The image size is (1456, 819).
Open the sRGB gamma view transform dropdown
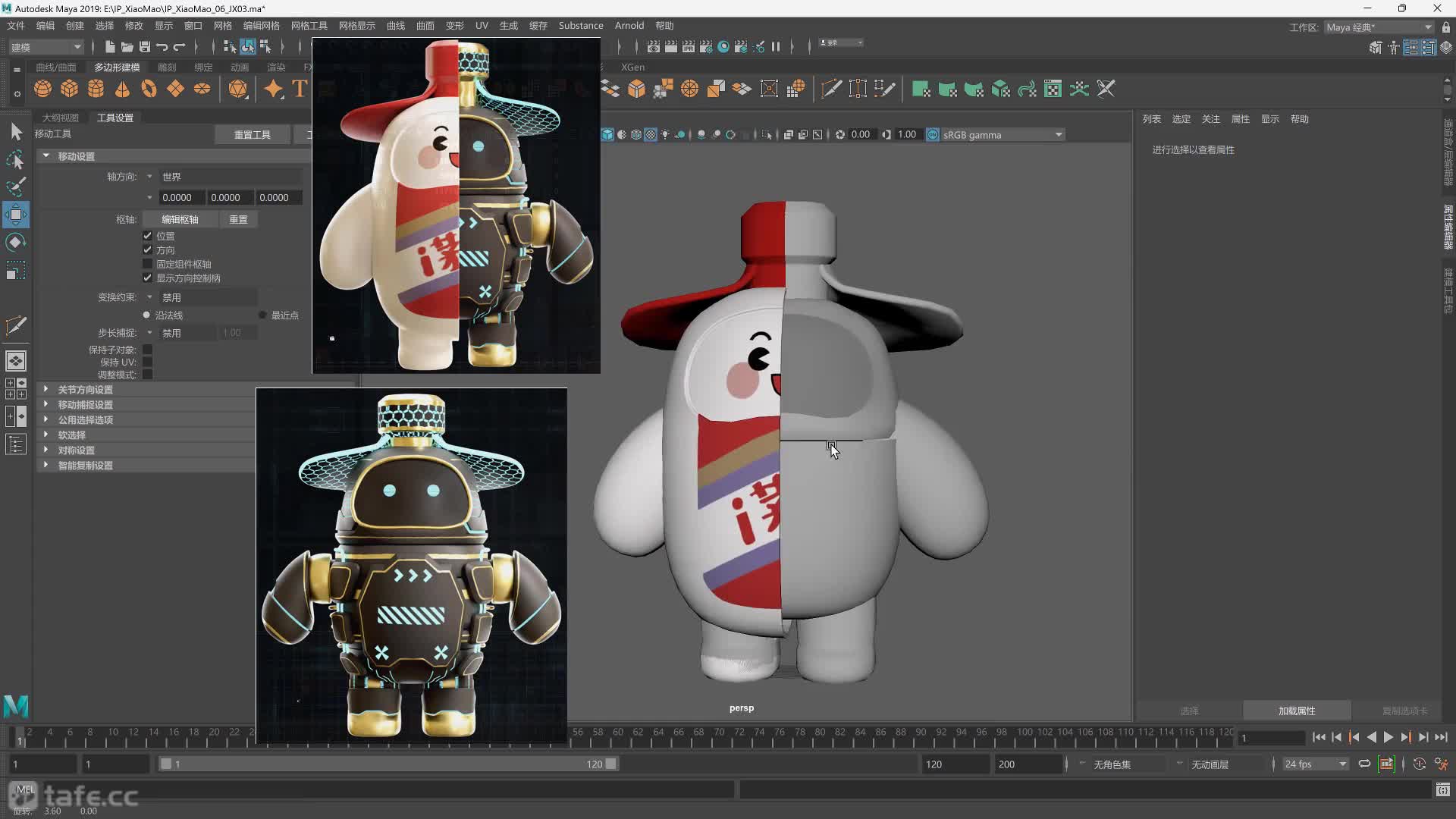(1003, 135)
